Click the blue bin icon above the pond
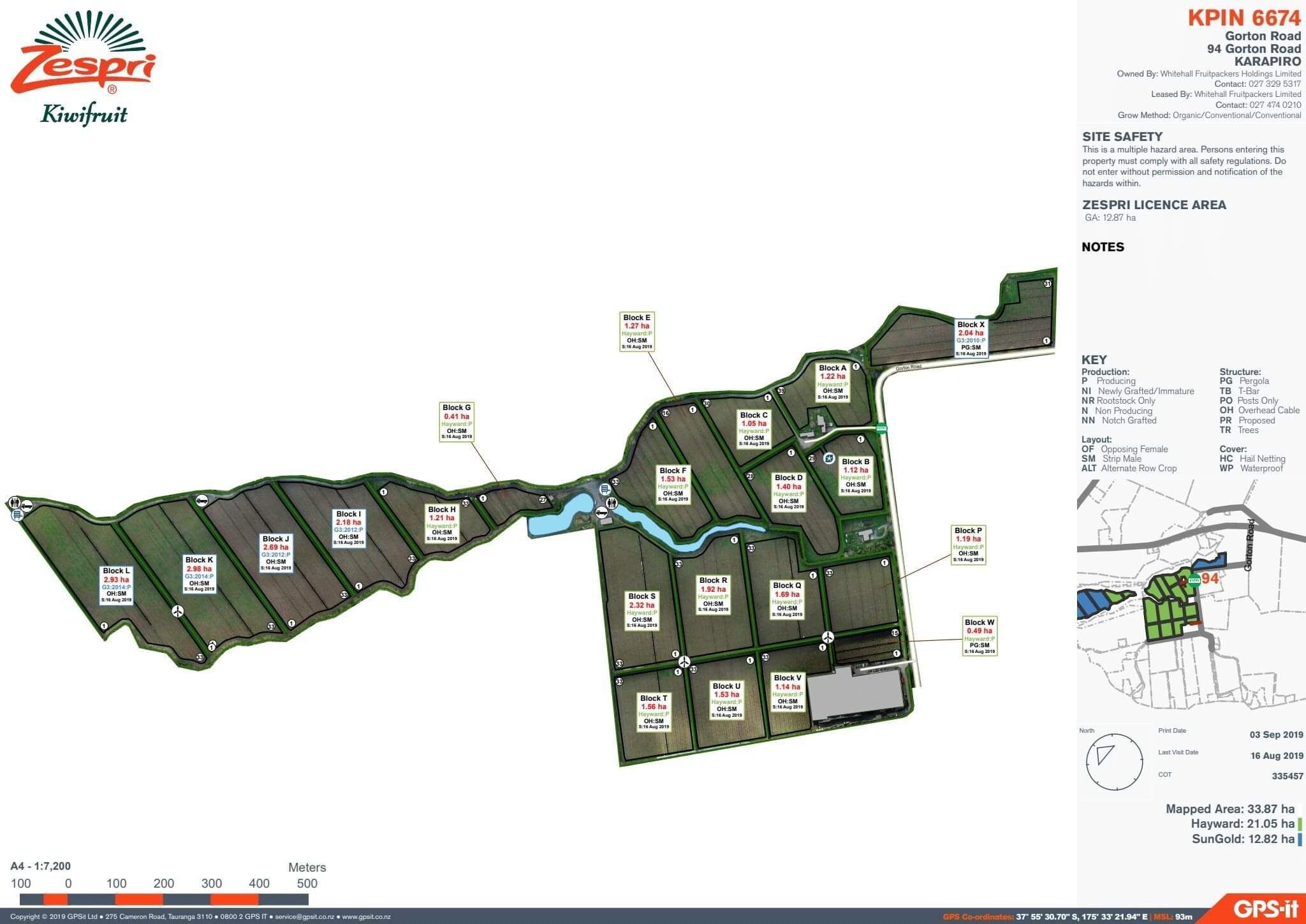The image size is (1306, 924). coord(604,489)
